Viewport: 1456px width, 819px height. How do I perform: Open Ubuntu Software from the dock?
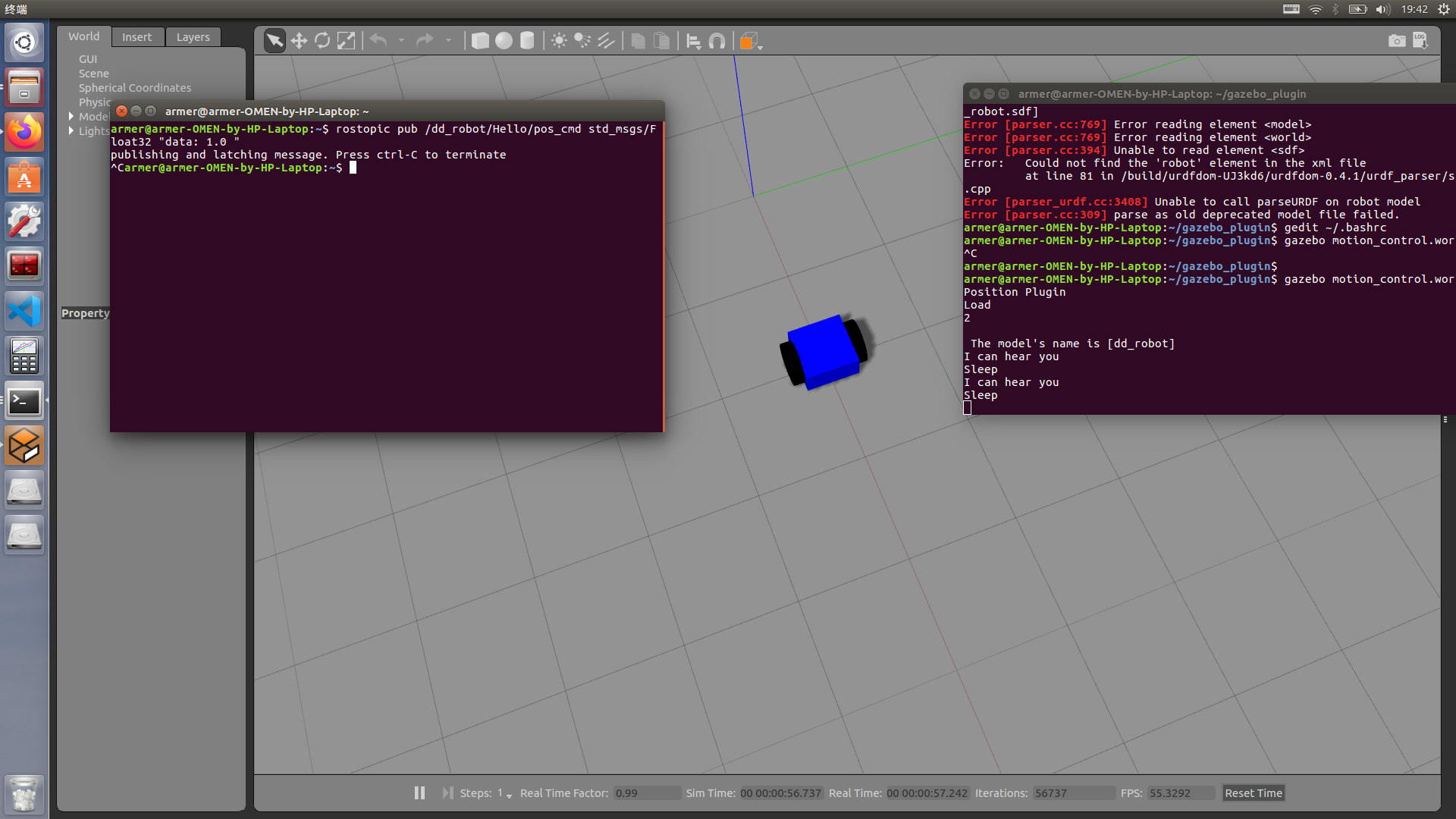coord(24,177)
